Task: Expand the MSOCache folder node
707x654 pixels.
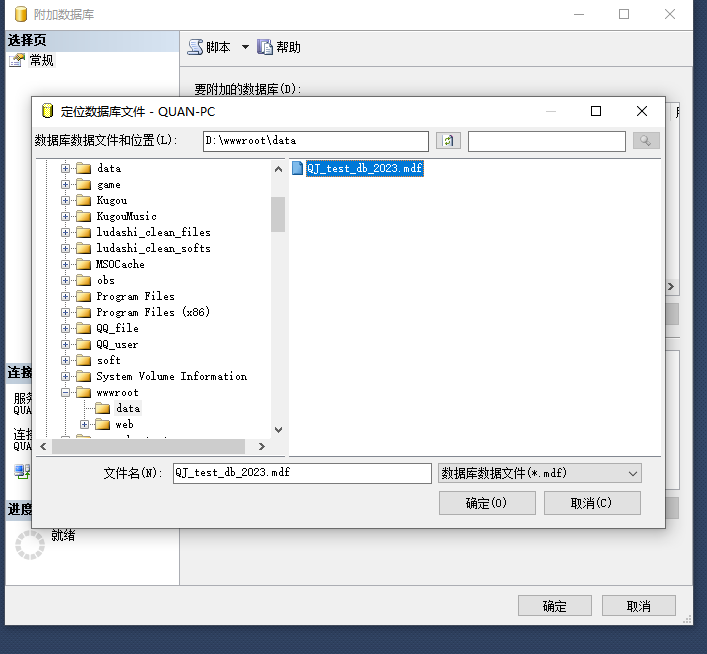Action: pos(66,264)
